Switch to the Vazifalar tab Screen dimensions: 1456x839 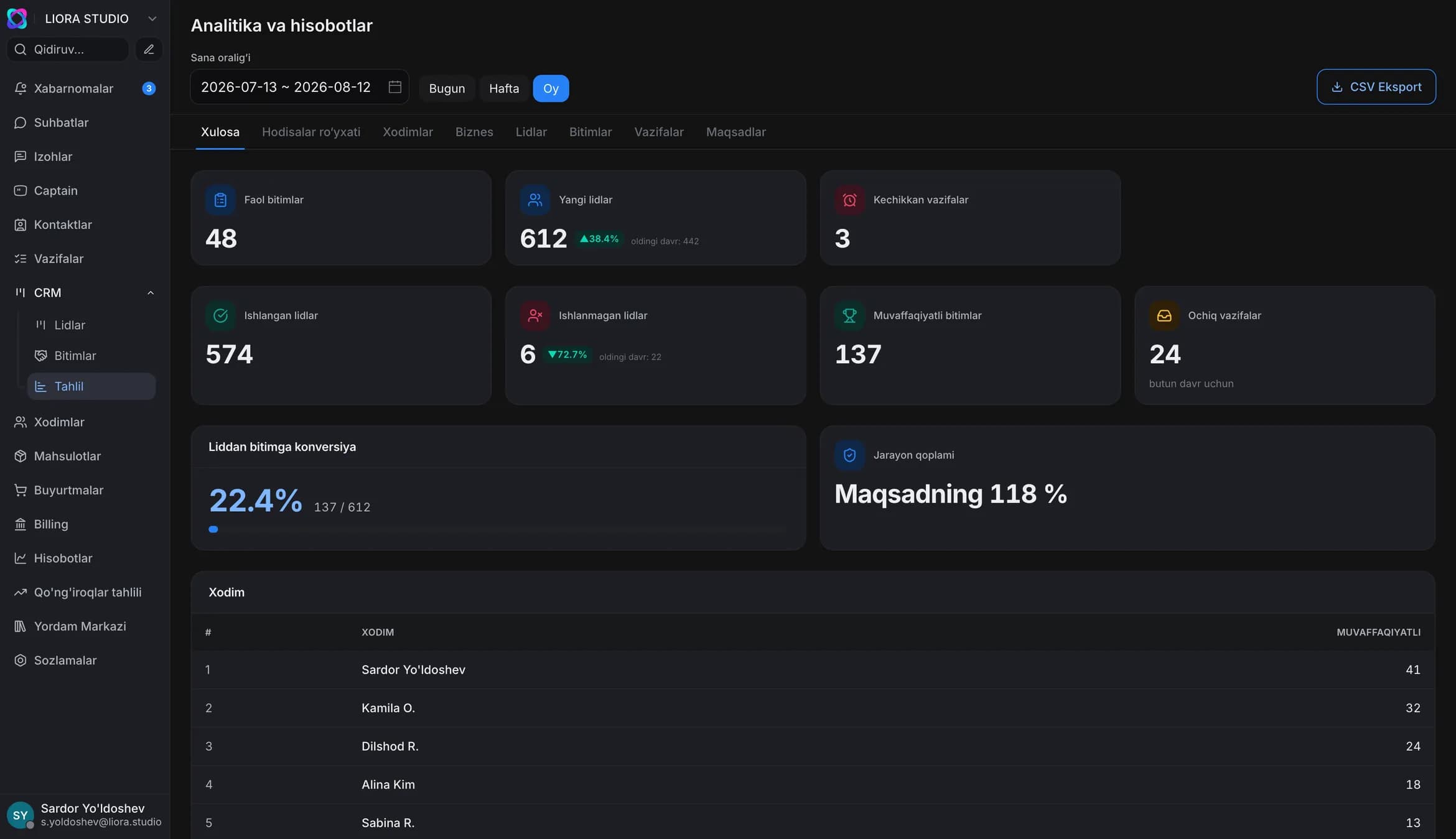pos(659,132)
